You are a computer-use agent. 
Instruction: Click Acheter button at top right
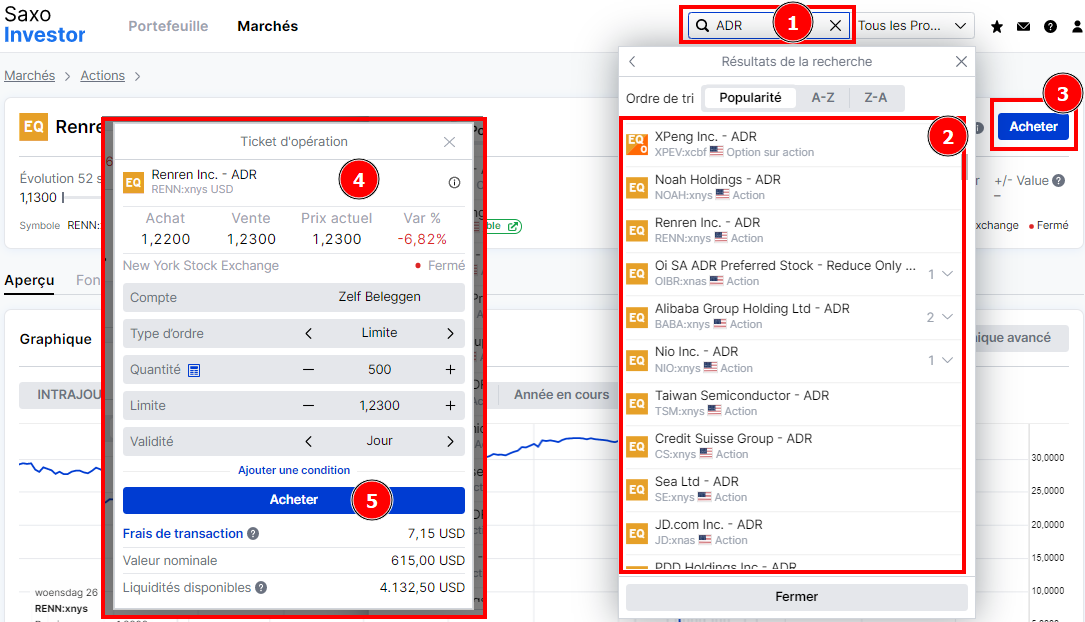click(x=1033, y=127)
